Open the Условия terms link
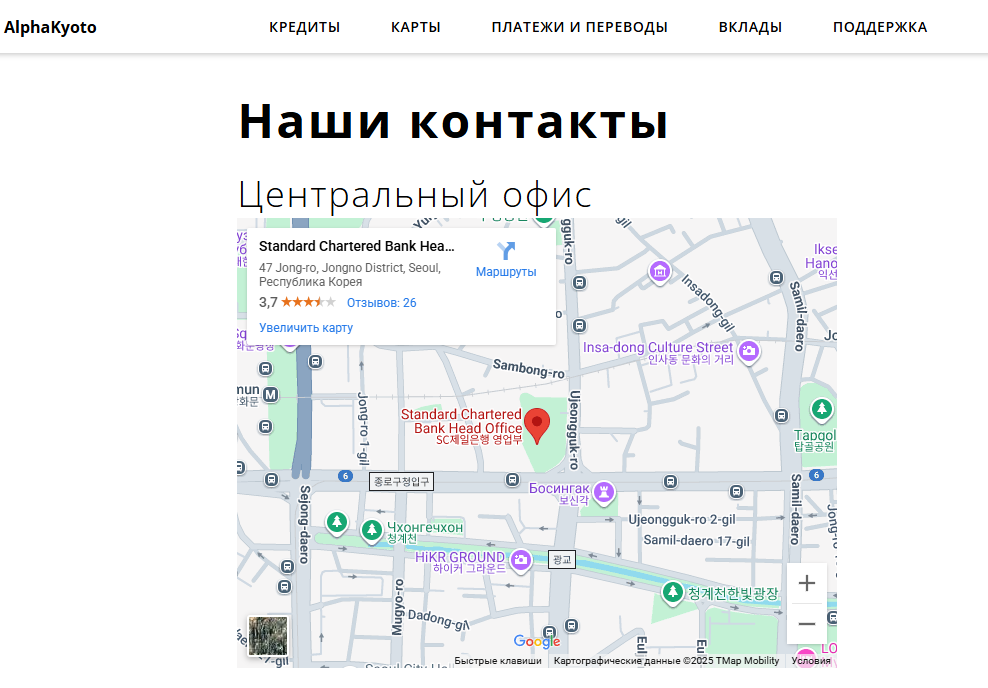The image size is (988, 688). 811,660
